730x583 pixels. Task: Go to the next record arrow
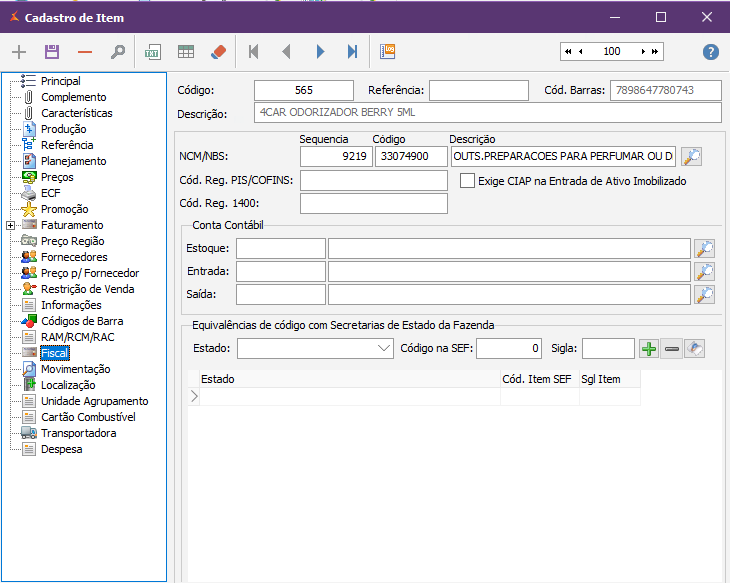click(320, 52)
